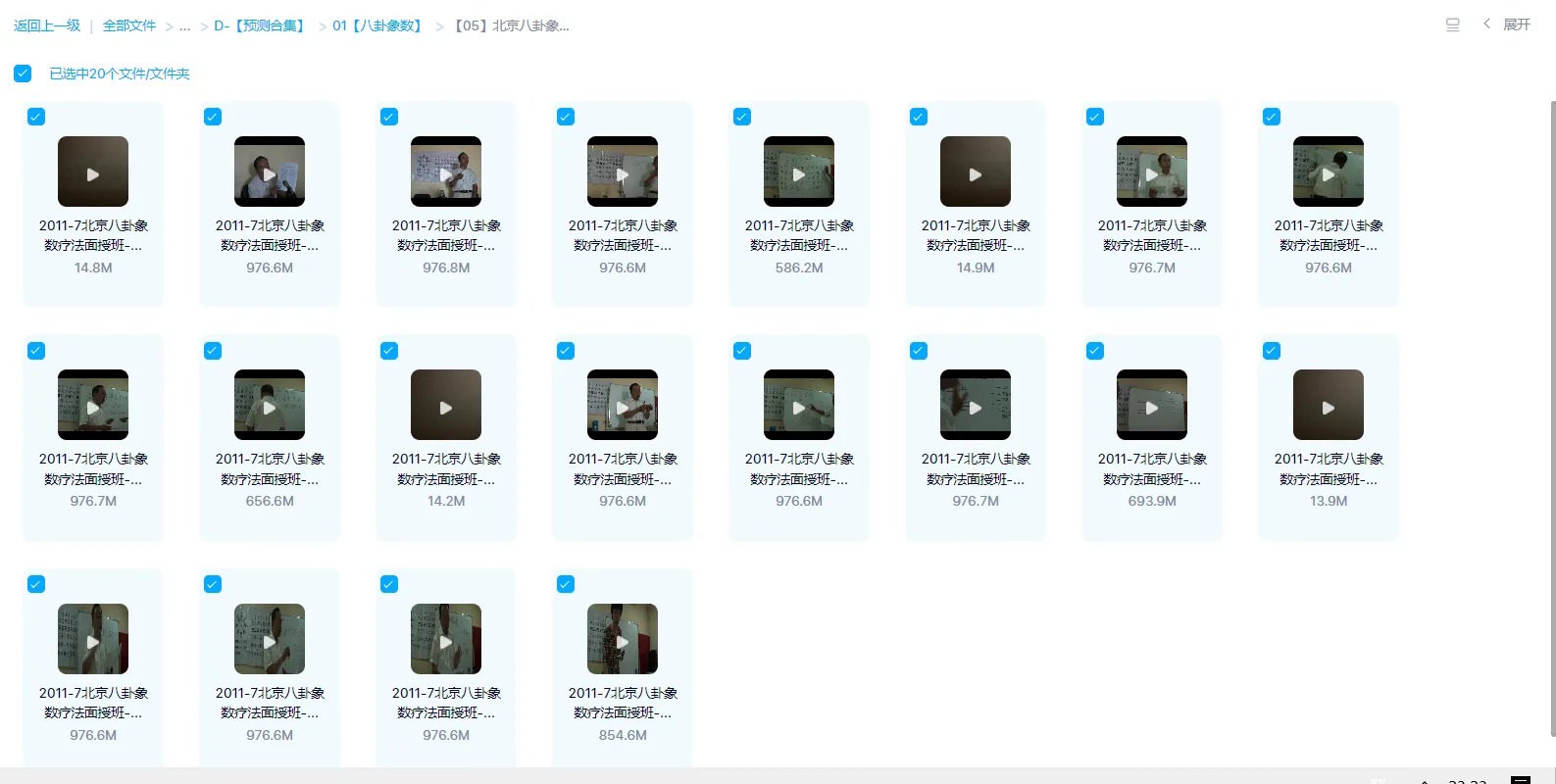Screen dimensions: 1556x784
Task: Navigate to 01【八卦象数】 folder
Action: pos(378,25)
